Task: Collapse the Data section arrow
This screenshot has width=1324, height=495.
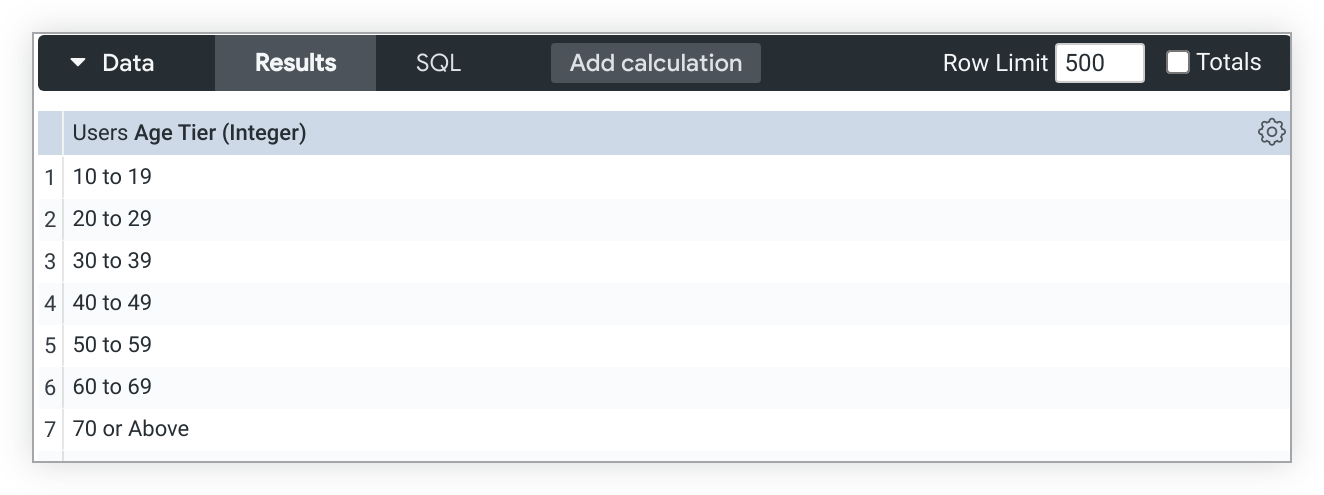Action: tap(78, 63)
